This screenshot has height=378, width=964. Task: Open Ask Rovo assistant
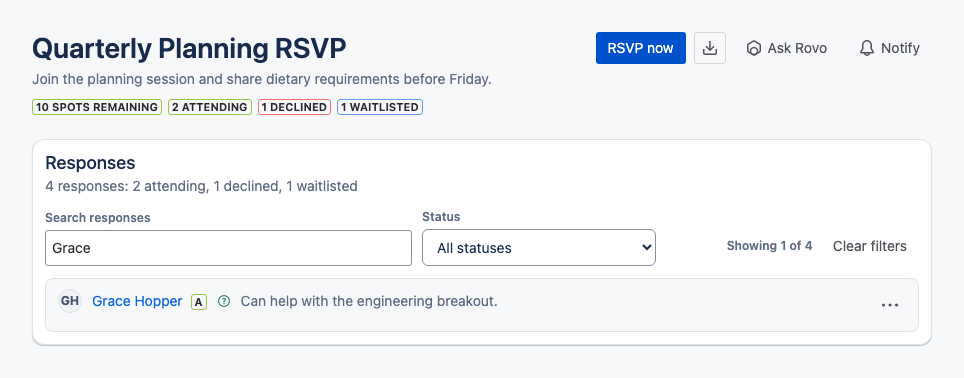click(x=786, y=48)
